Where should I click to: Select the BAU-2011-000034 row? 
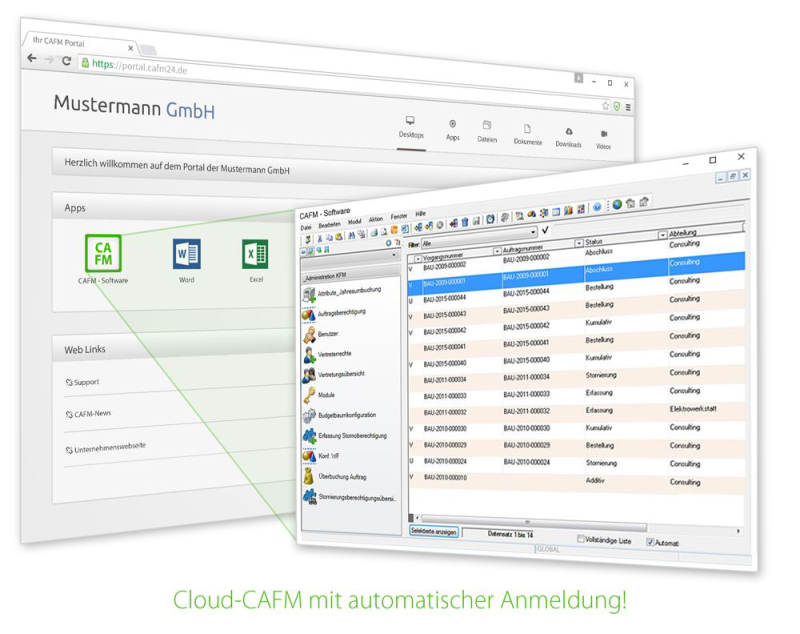576,376
